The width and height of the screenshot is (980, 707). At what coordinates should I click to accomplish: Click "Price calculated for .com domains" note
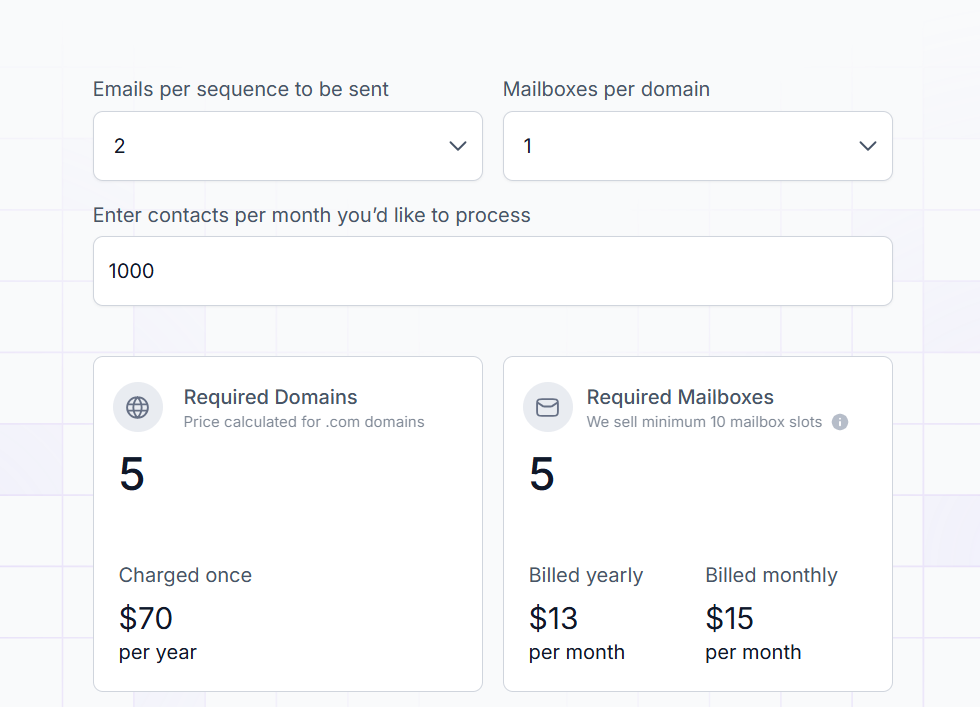point(304,422)
